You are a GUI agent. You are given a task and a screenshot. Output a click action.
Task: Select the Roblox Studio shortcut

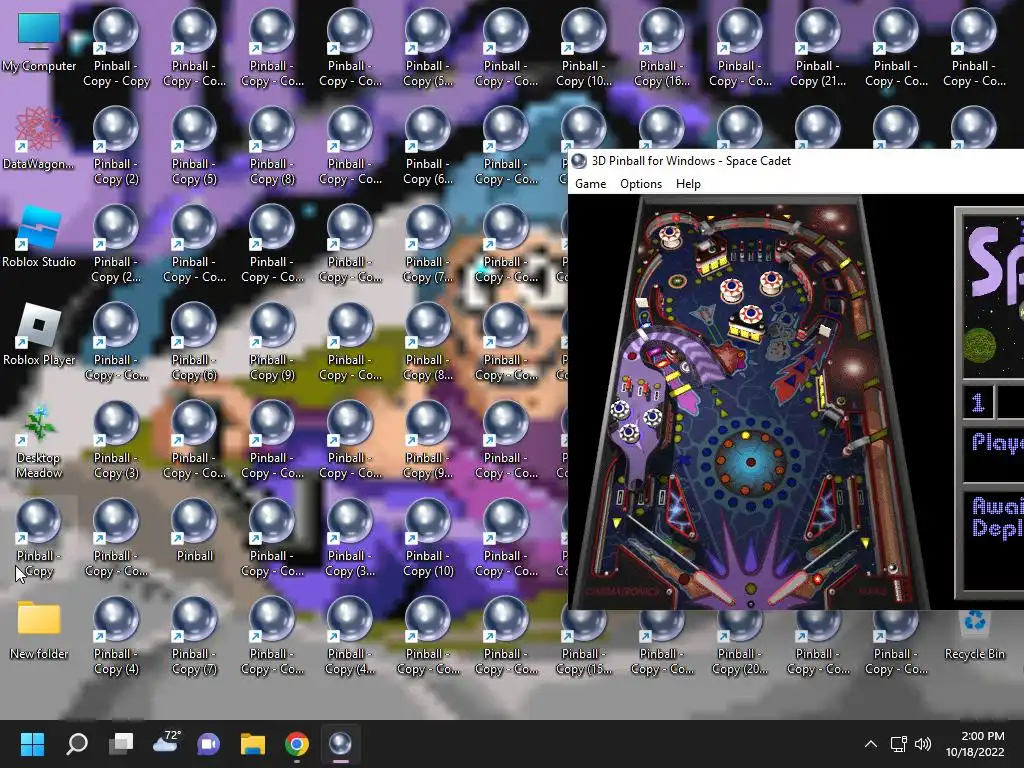coord(39,238)
